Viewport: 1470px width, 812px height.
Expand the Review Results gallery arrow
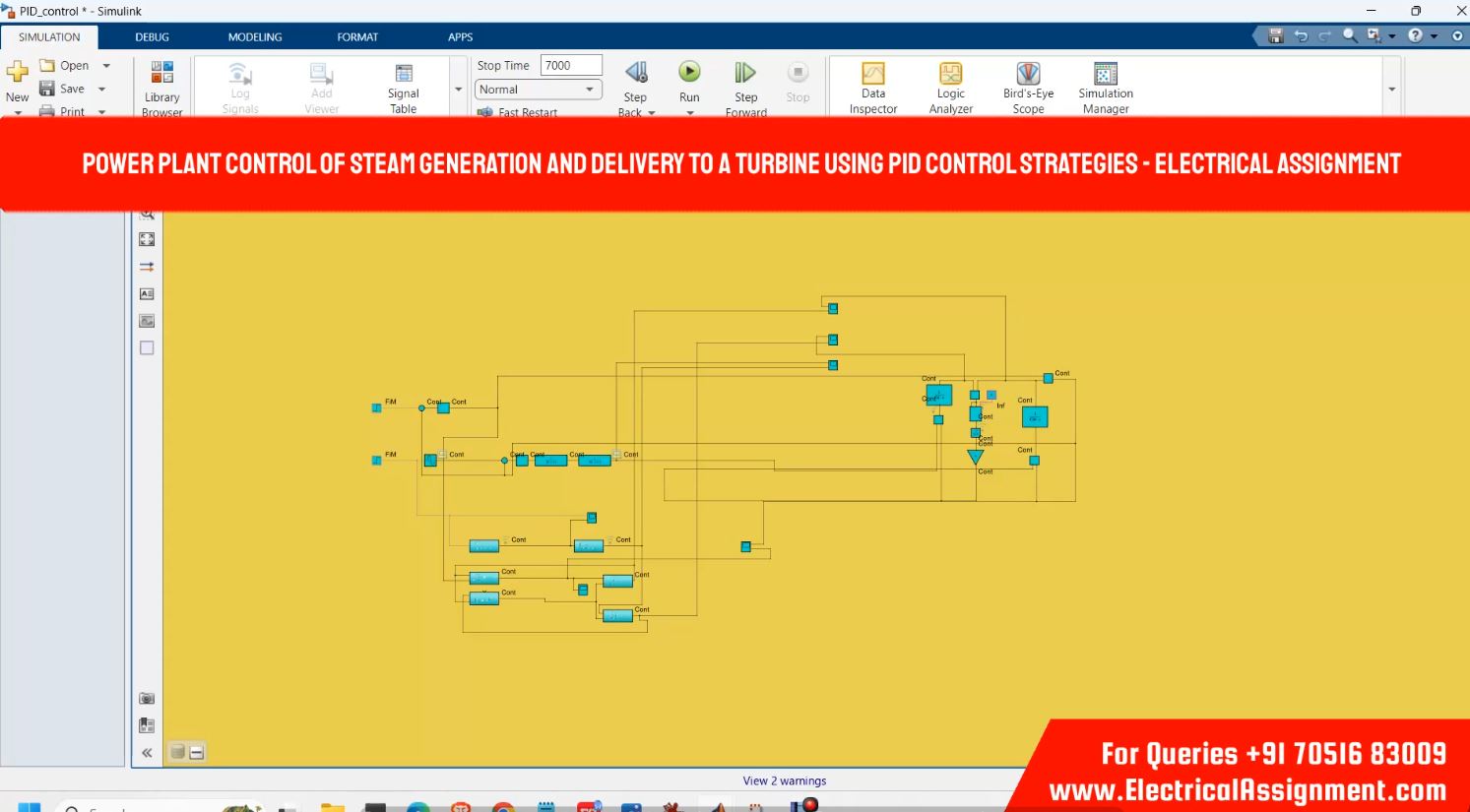(1391, 90)
